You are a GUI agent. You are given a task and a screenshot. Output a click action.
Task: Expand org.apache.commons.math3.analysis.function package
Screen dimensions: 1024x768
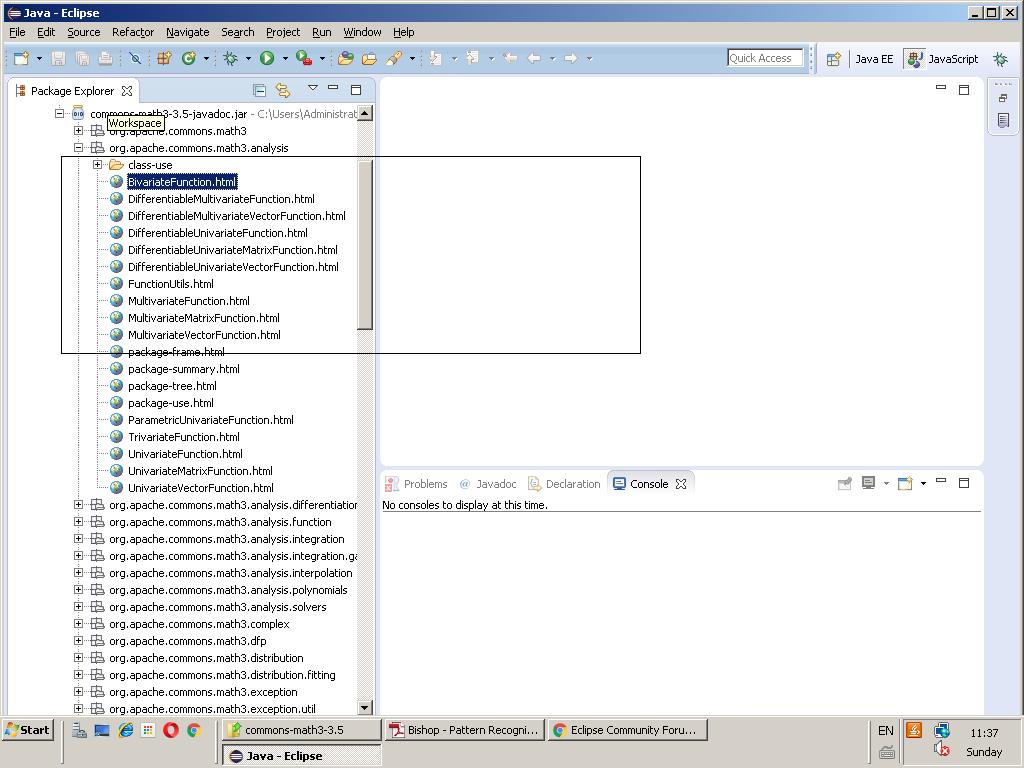[78, 522]
